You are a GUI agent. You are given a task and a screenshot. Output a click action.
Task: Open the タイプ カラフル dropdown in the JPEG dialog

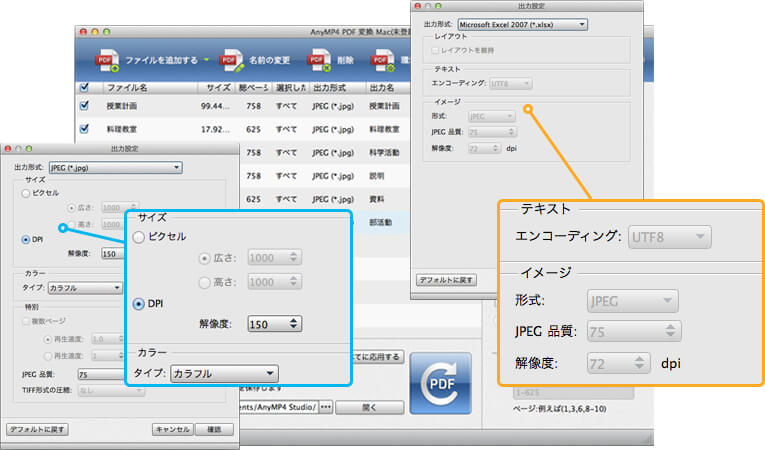pos(85,288)
